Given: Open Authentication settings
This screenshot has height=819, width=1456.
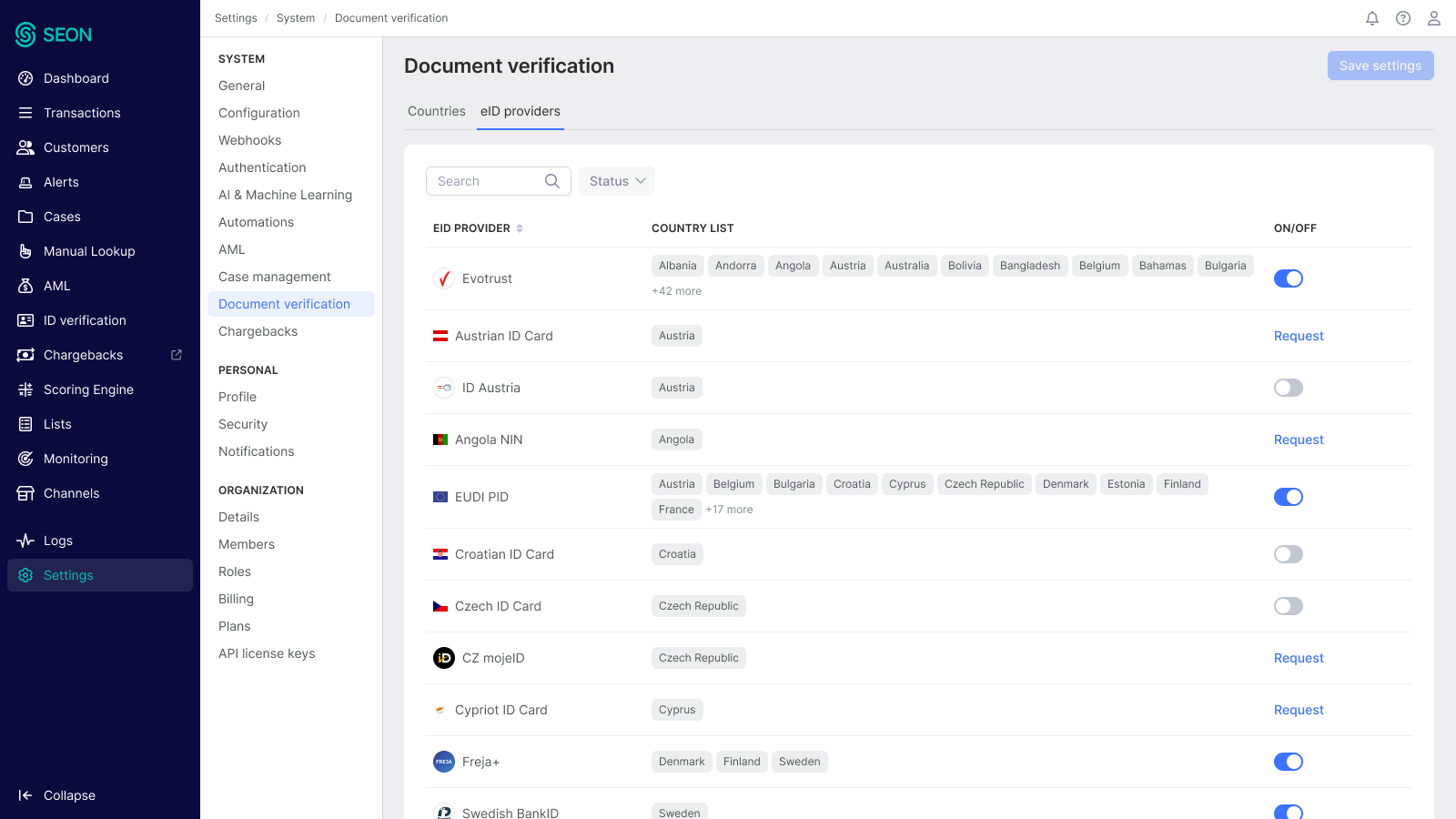Looking at the screenshot, I should (262, 167).
